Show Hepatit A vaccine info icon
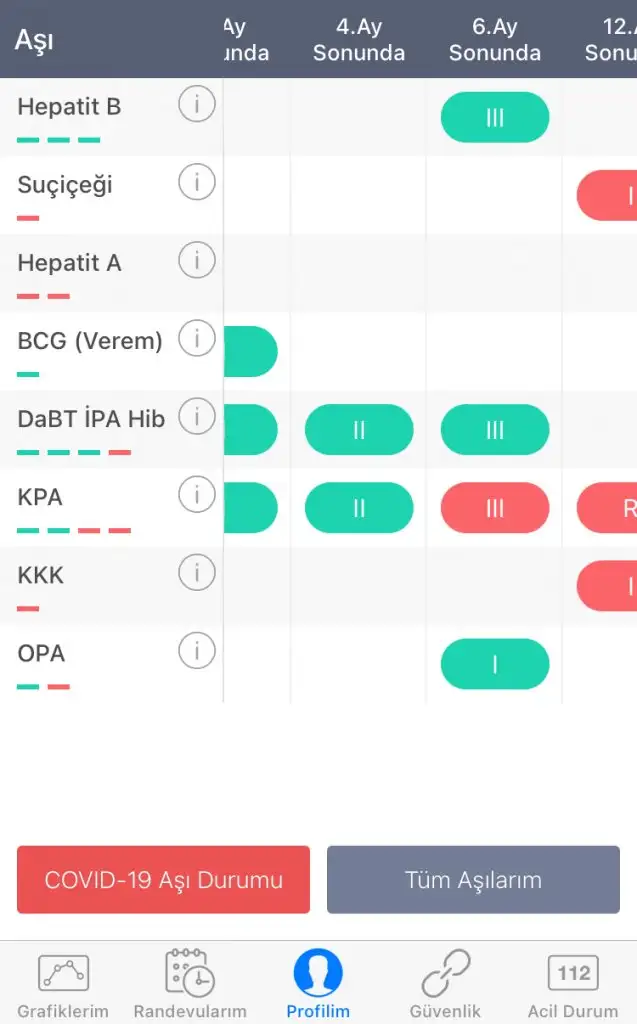This screenshot has height=1024, width=637. 197,261
